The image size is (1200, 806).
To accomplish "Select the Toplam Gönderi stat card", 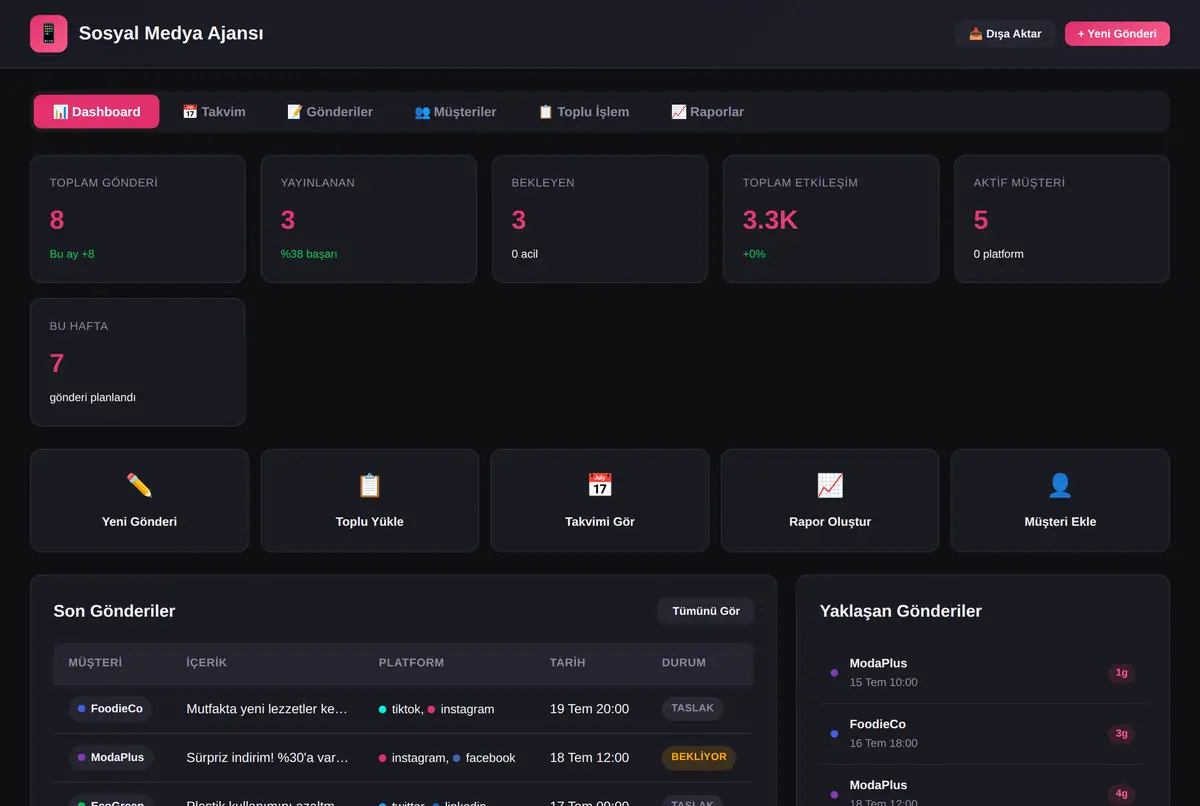I will click(x=138, y=219).
